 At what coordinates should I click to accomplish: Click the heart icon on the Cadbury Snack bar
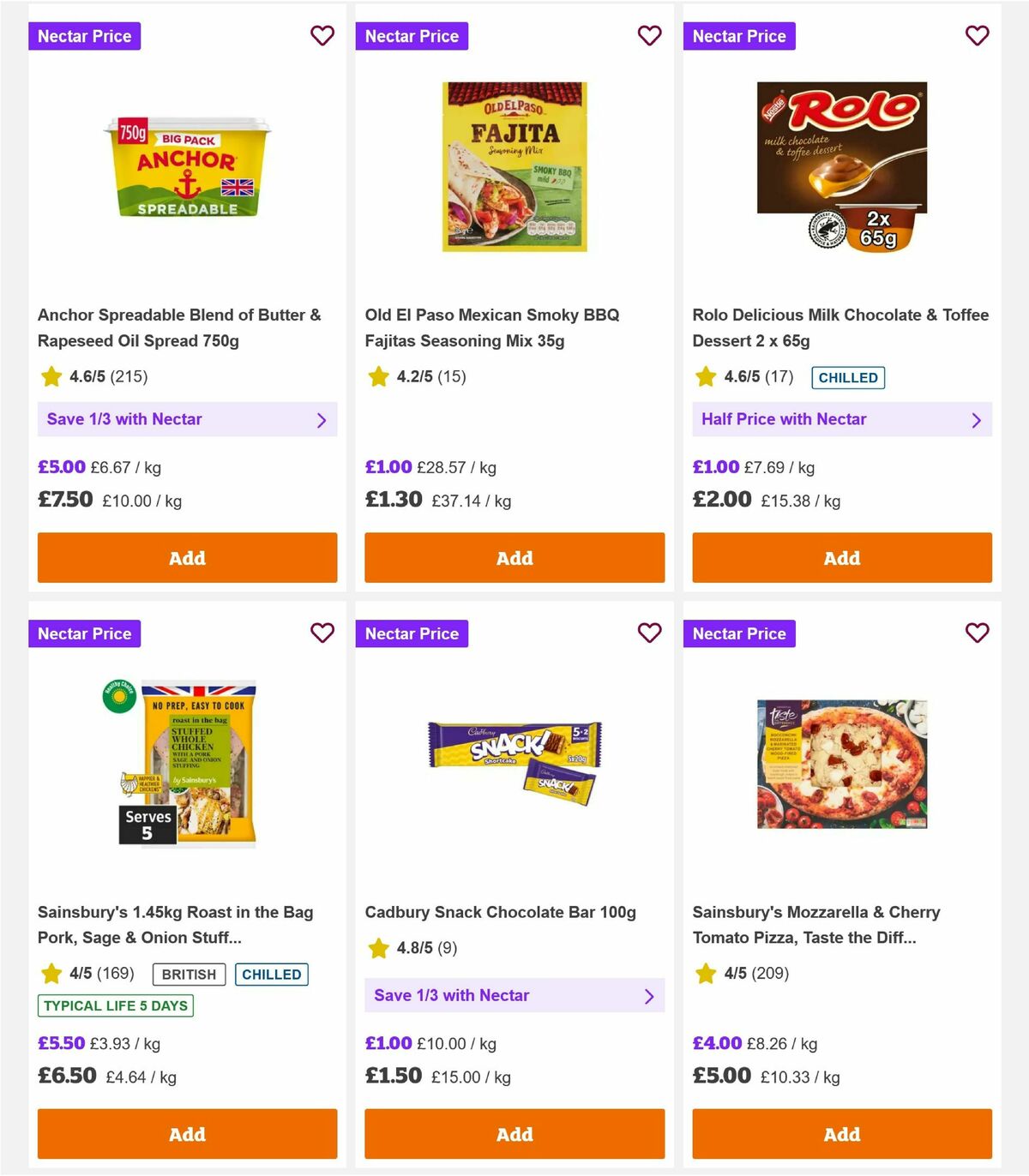[650, 633]
